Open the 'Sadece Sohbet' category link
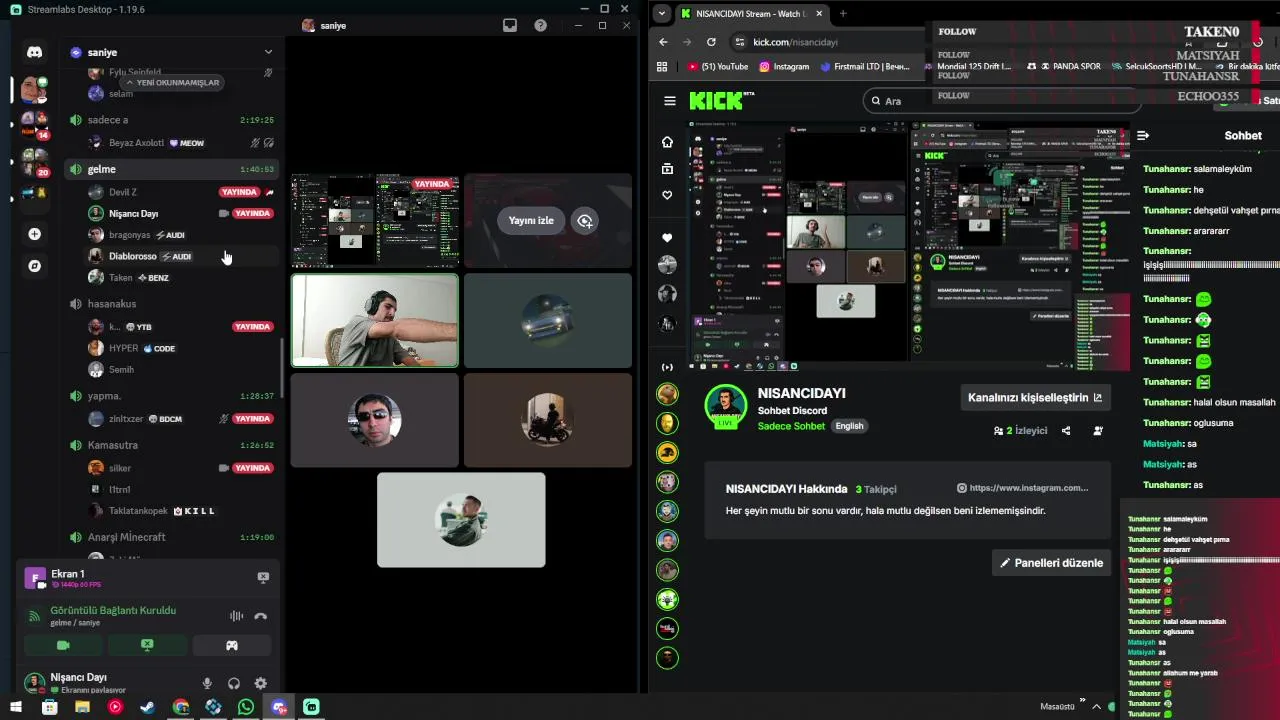 tap(791, 426)
